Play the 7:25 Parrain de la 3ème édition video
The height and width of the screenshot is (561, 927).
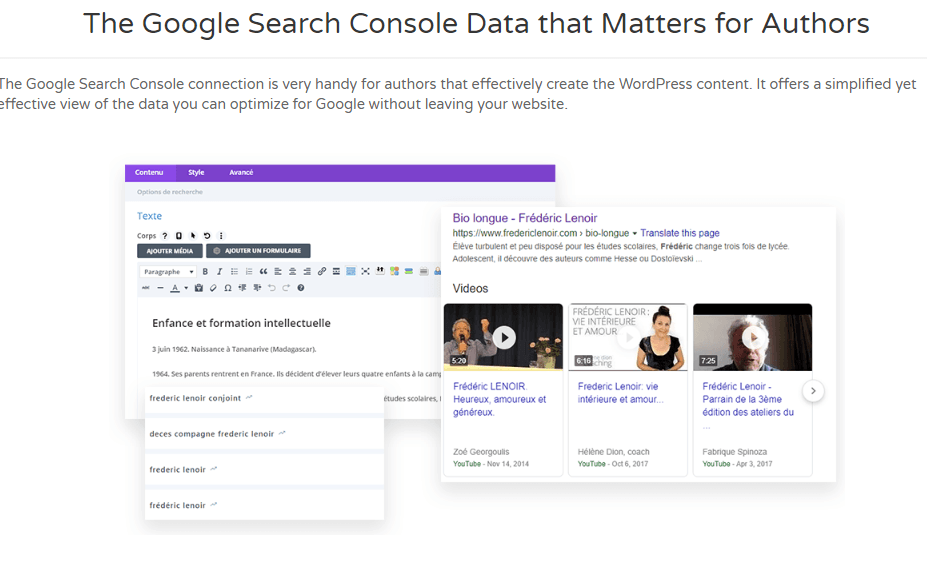click(753, 337)
